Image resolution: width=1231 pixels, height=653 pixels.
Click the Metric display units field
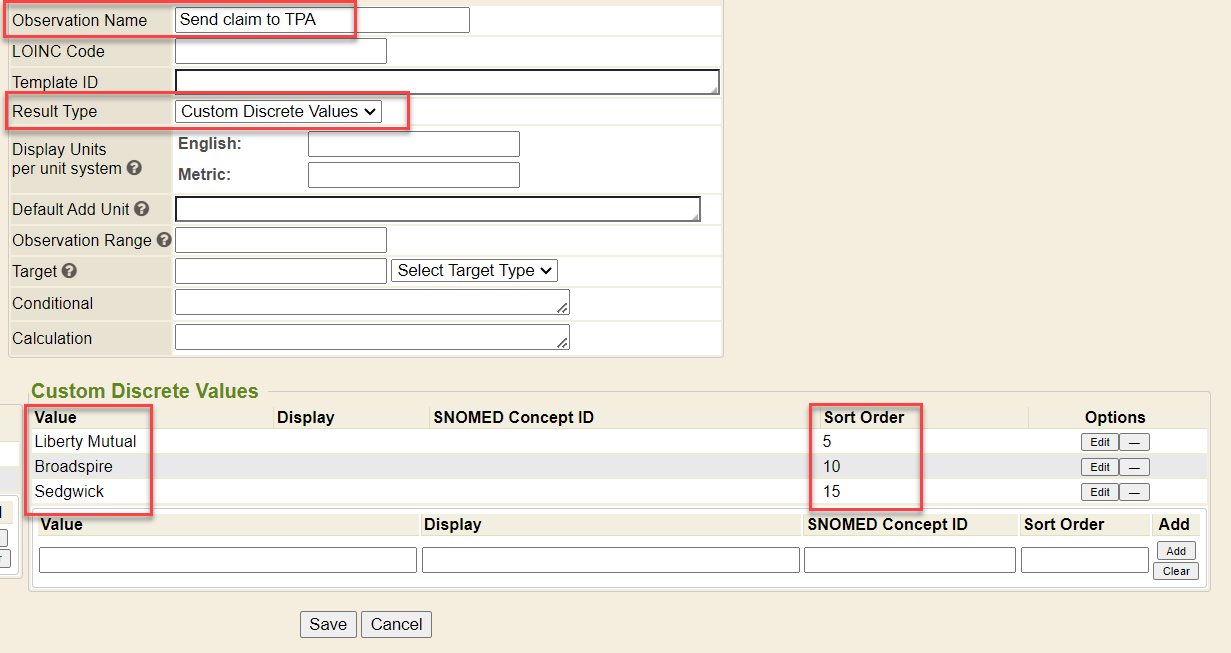(413, 175)
